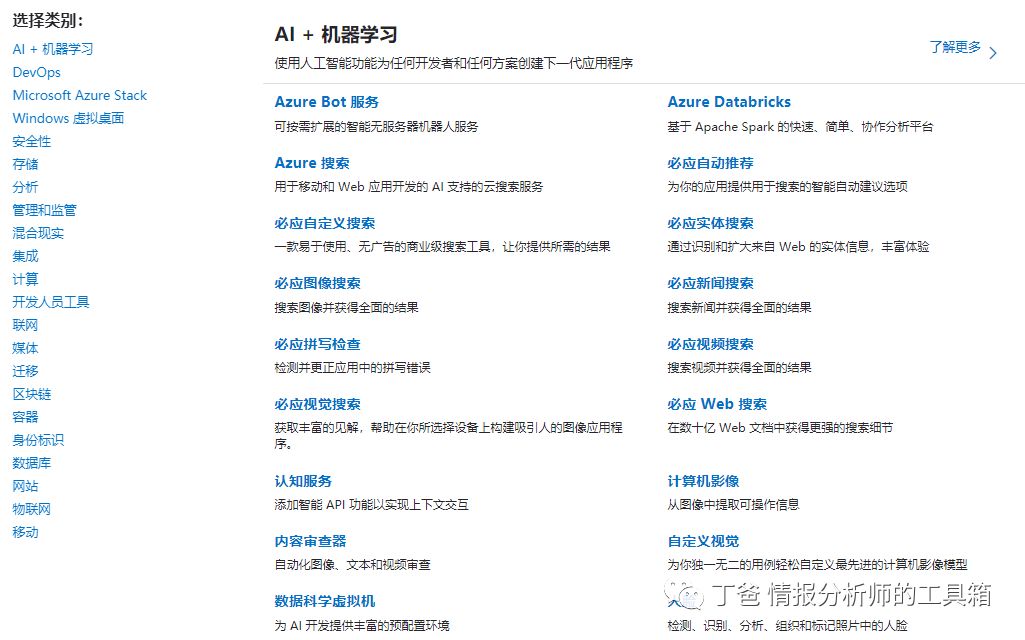Click 搜索视频并获得全面的结果 description
Image resolution: width=1025 pixels, height=640 pixels.
[x=739, y=367]
